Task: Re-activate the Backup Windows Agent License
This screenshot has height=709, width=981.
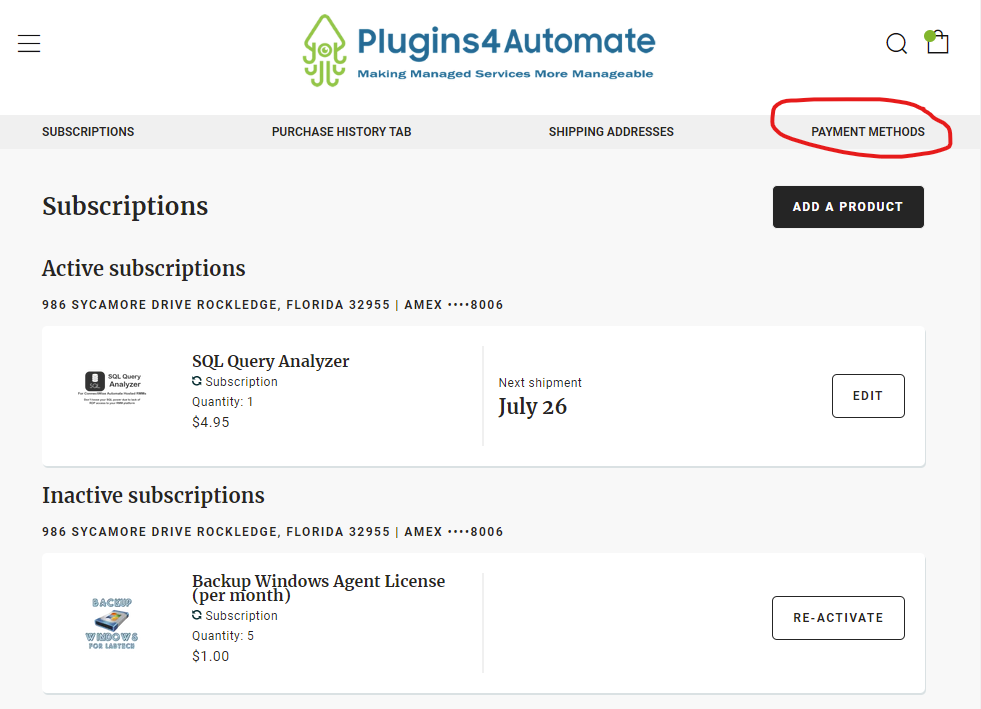Action: point(838,618)
